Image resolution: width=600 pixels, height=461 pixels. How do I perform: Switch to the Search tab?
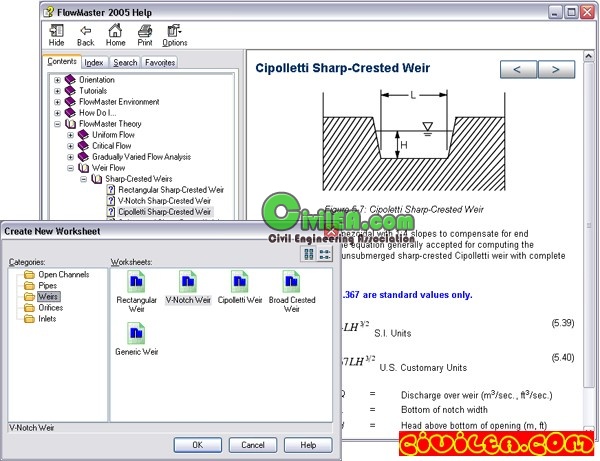tap(125, 62)
